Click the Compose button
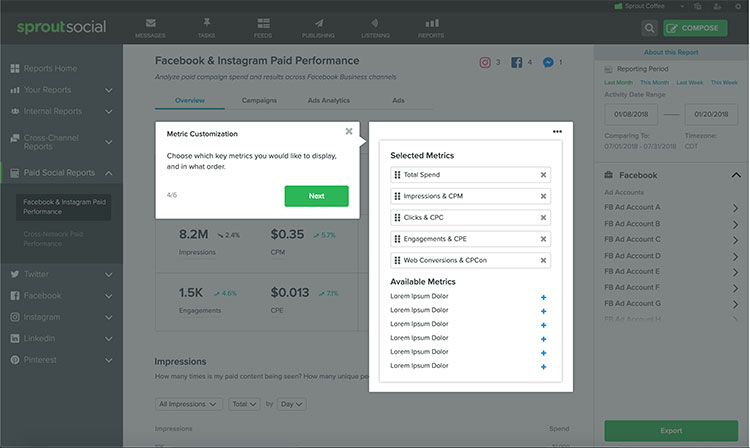750x448 pixels. coord(695,28)
